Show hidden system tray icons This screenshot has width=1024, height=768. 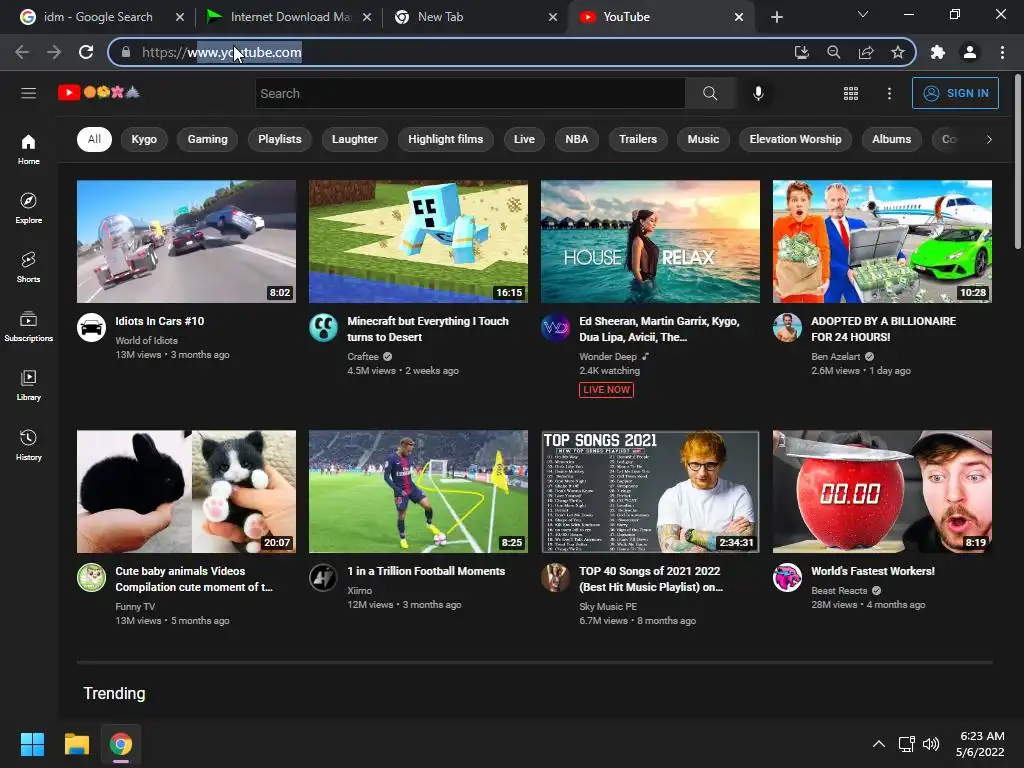pos(879,744)
